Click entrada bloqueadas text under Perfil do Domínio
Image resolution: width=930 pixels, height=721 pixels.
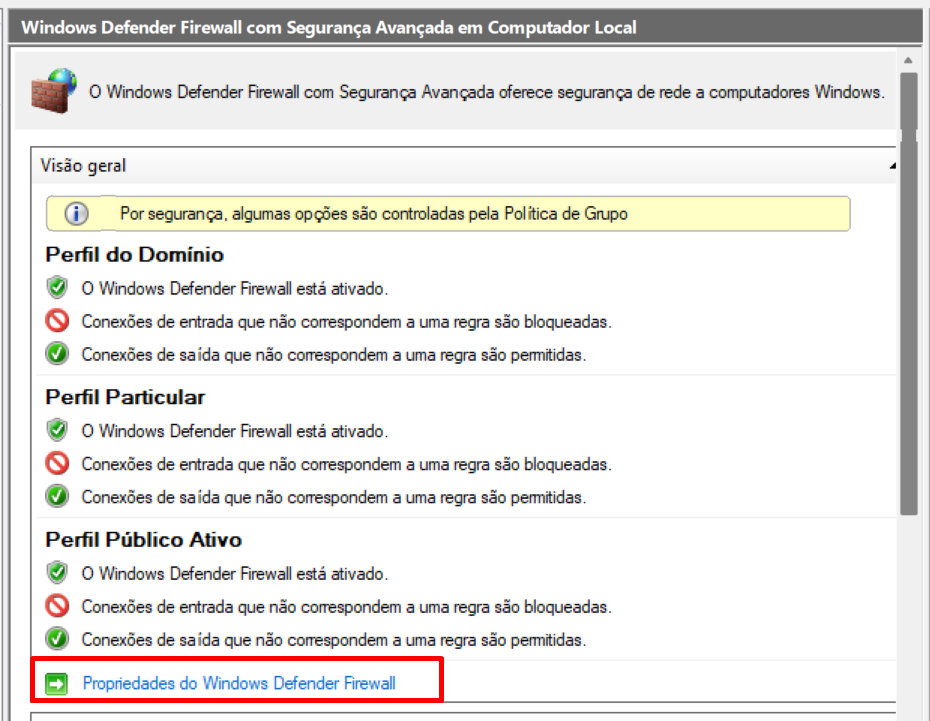coord(346,322)
